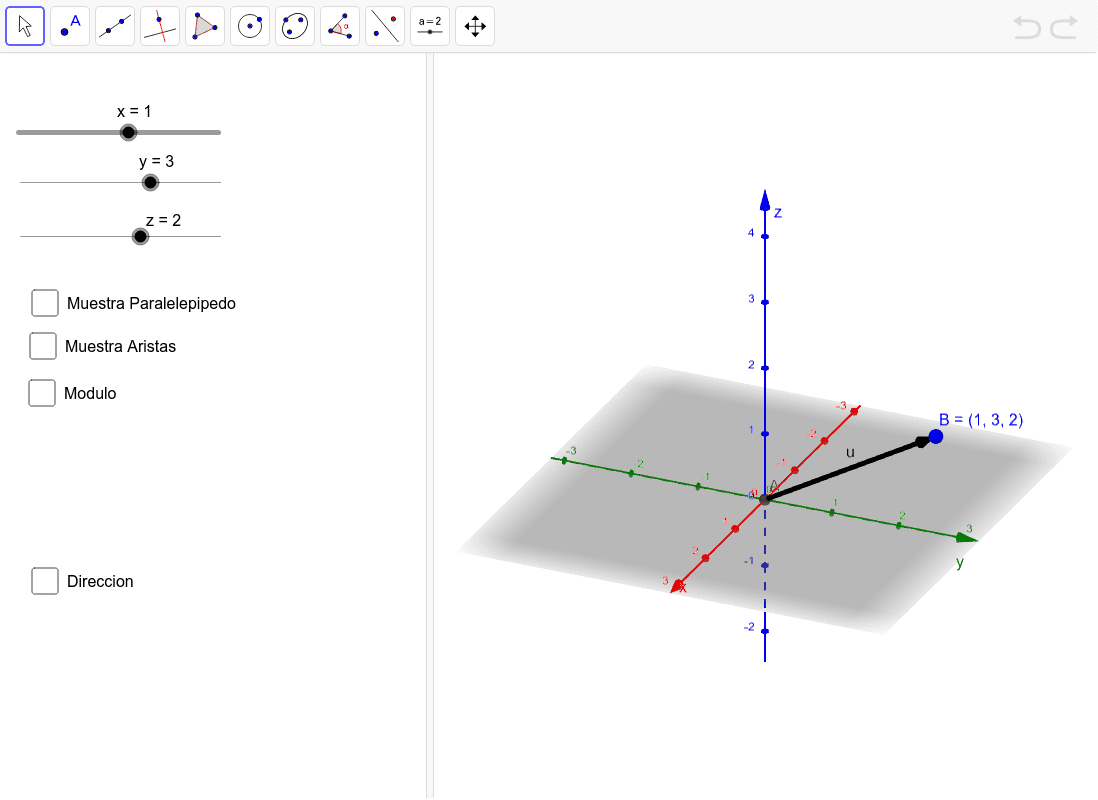Select the Perpendicular Line tool
Image resolution: width=1098 pixels, height=800 pixels.
pos(160,26)
